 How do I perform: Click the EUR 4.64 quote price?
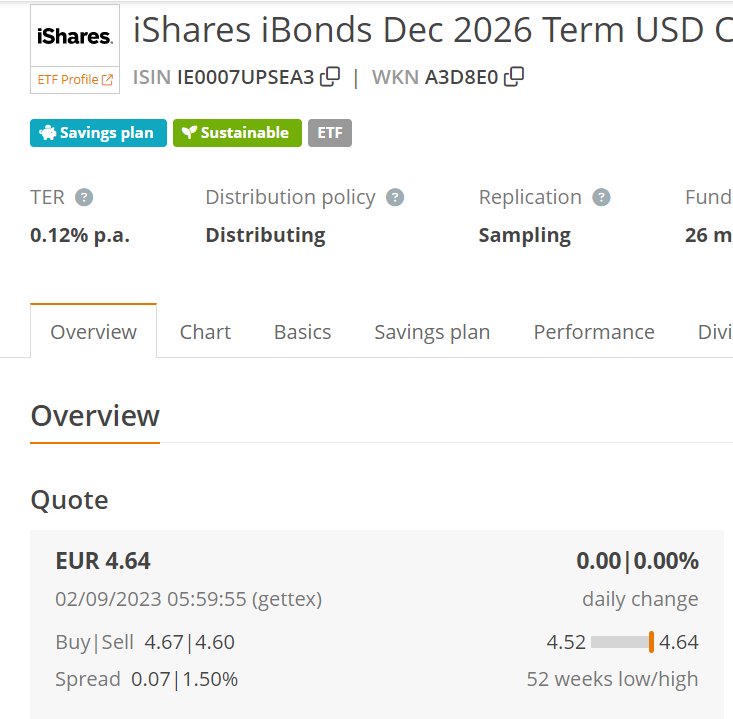click(x=103, y=561)
